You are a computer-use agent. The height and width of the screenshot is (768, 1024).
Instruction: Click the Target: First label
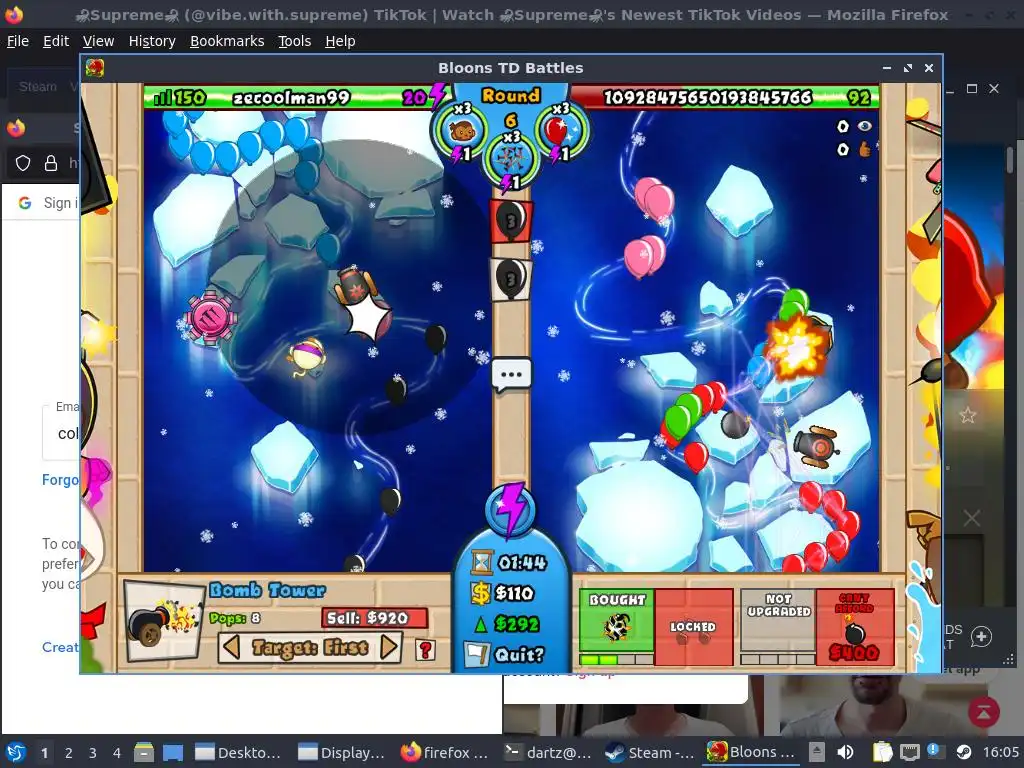point(310,648)
